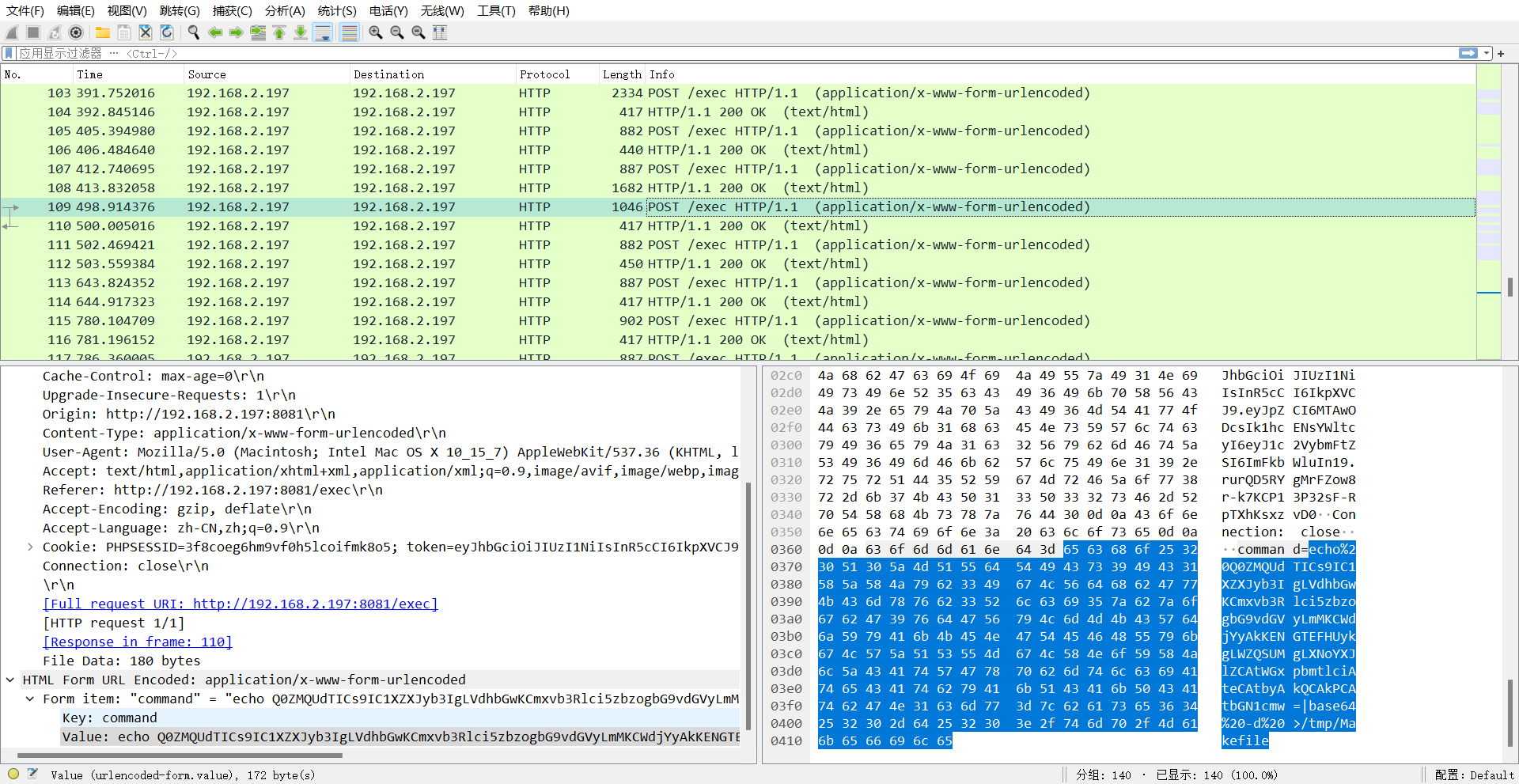Expand the Cookie header tree item
The width and height of the screenshot is (1519, 784).
pos(30,547)
